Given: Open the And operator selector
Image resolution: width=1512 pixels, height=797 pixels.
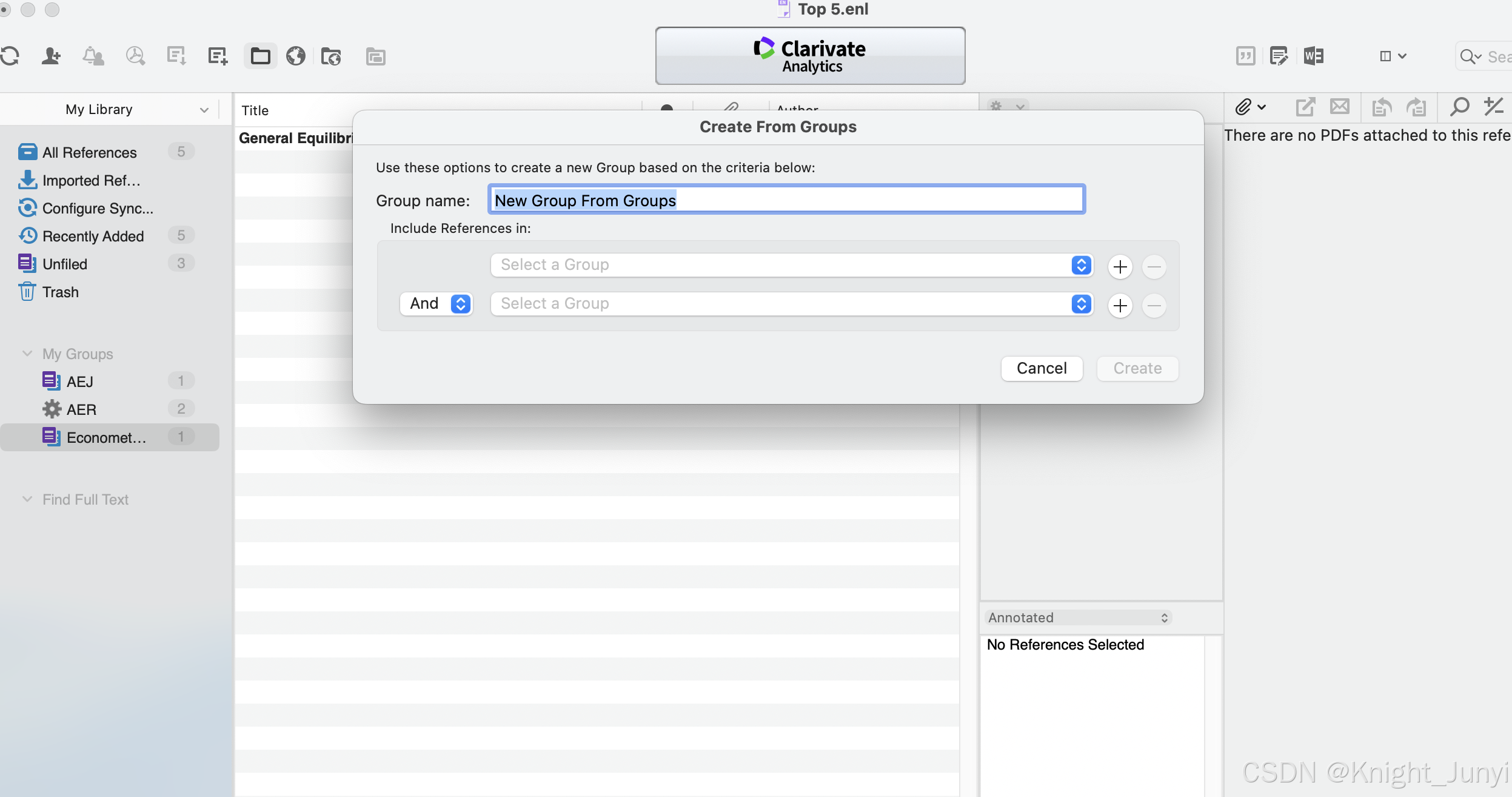Looking at the screenshot, I should pos(437,304).
